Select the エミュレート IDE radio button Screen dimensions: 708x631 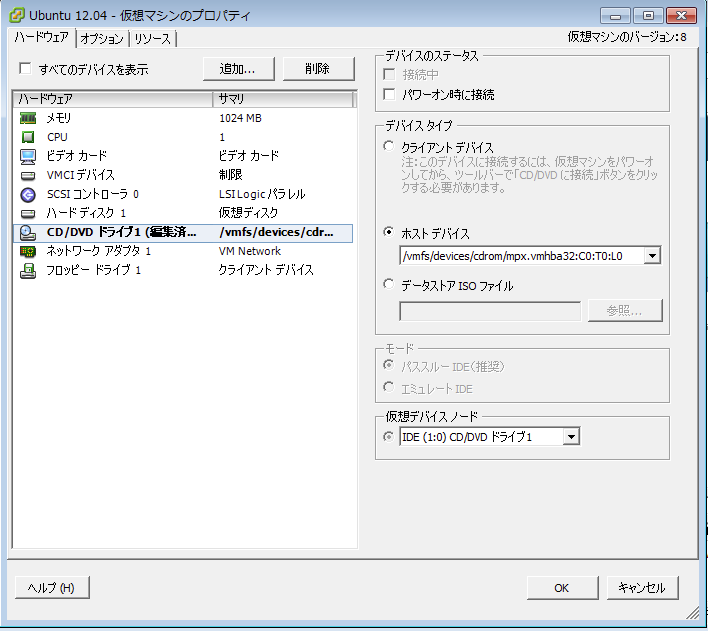tap(388, 387)
